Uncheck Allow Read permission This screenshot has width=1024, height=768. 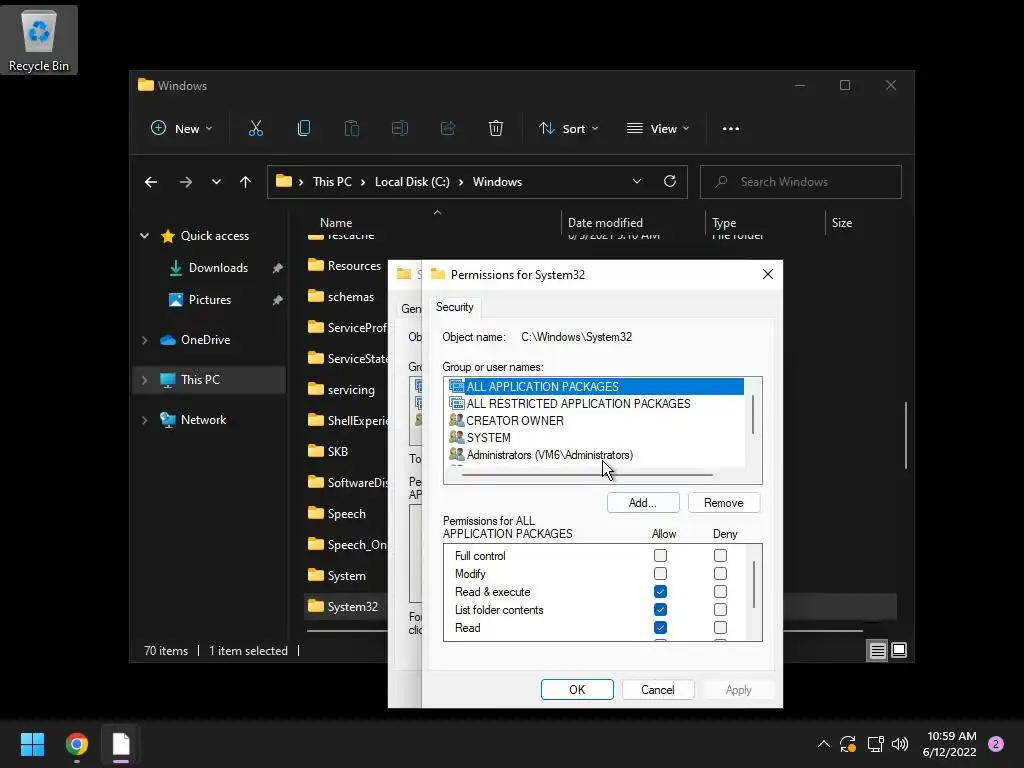coord(660,628)
